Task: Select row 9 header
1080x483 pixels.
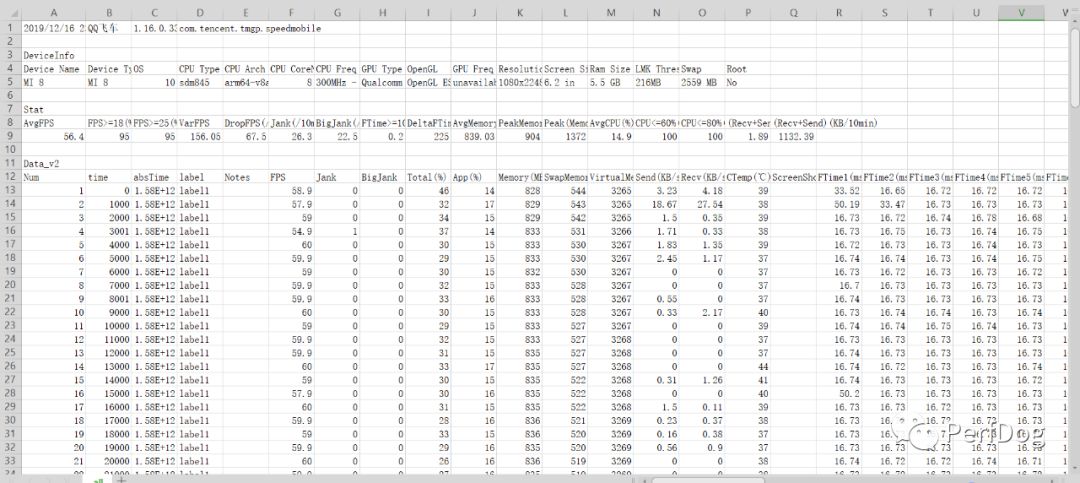Action: 10,136
